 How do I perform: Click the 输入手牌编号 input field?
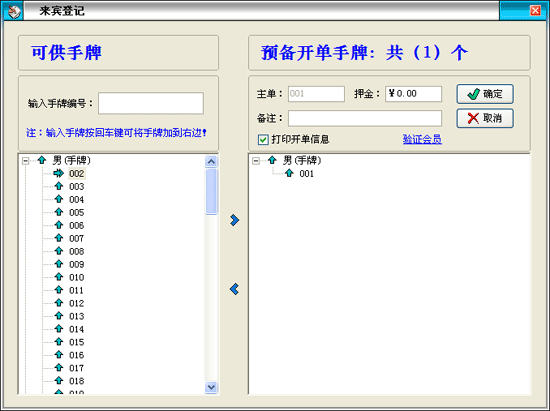[x=151, y=103]
